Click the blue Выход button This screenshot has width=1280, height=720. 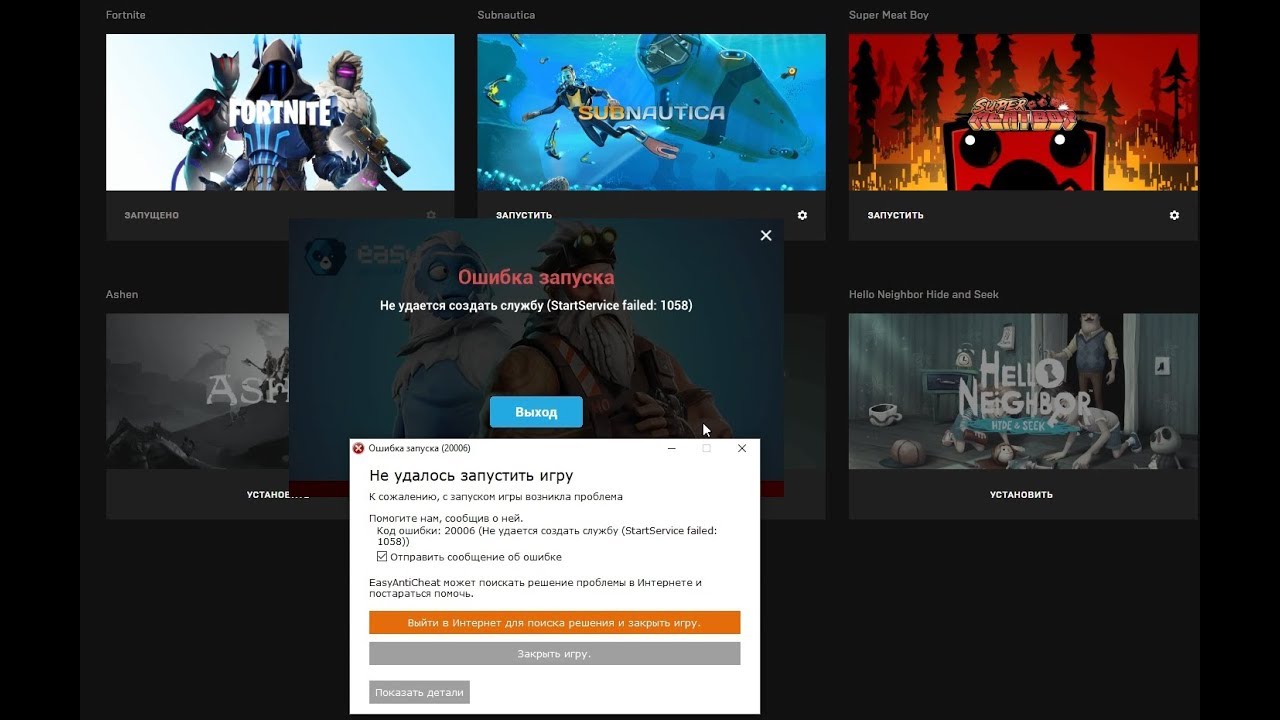[536, 412]
